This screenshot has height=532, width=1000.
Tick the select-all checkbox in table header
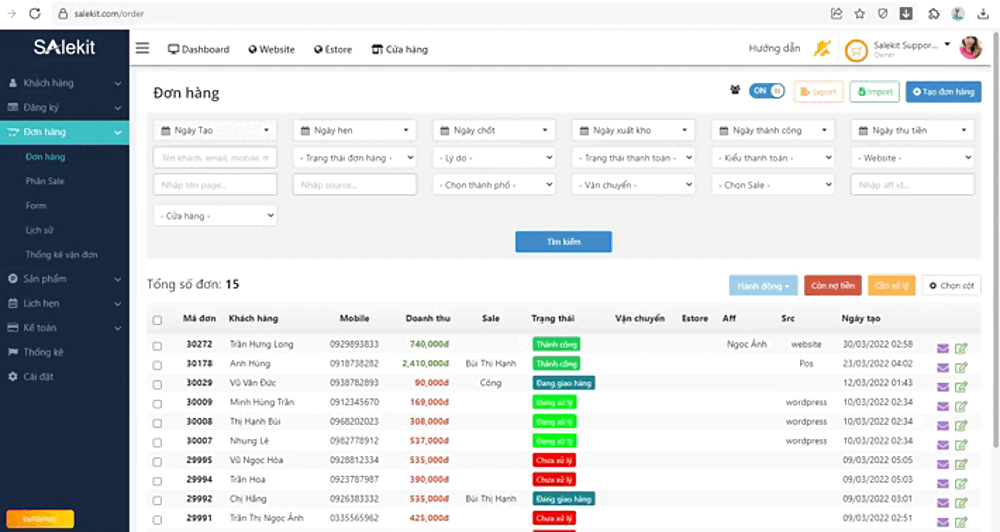(158, 320)
